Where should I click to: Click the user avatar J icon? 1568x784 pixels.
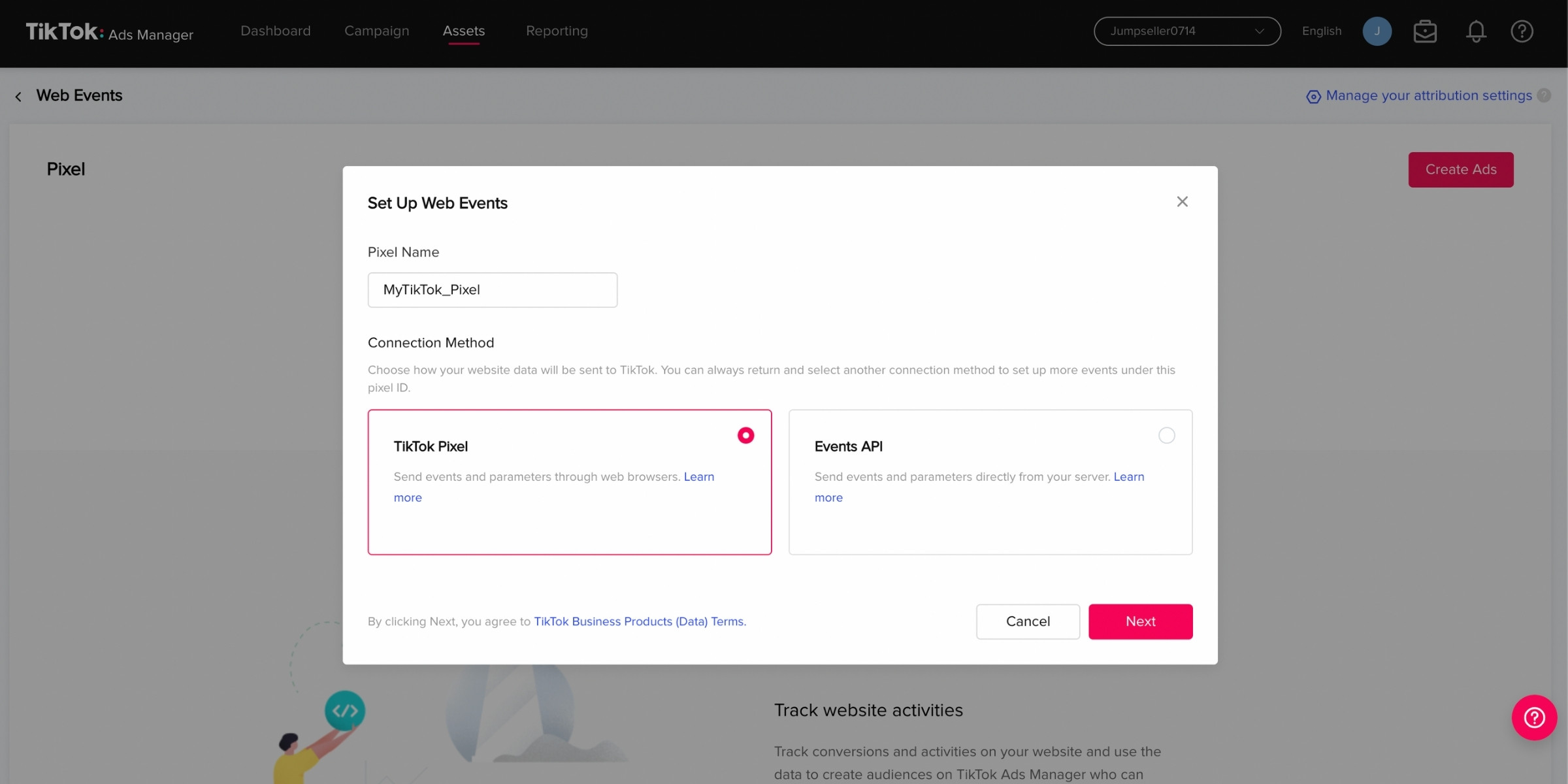click(x=1377, y=31)
